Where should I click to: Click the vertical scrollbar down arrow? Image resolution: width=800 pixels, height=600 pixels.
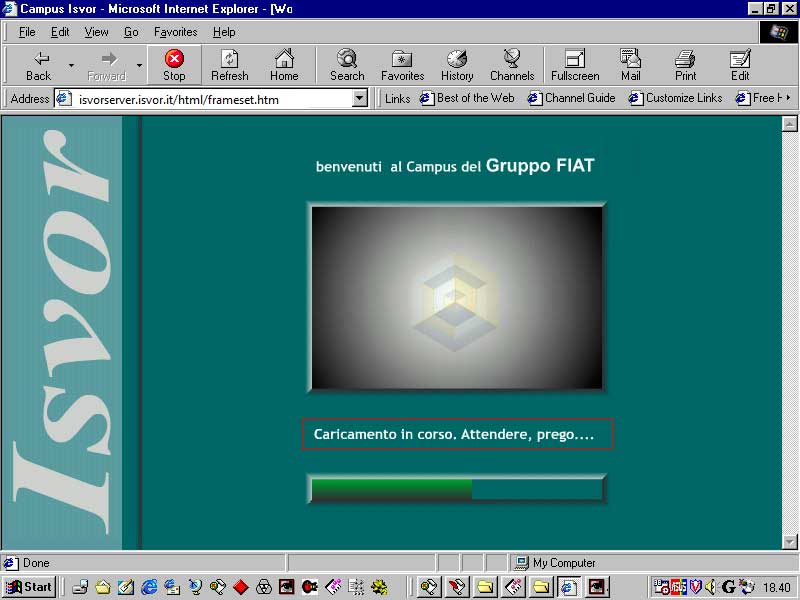(789, 542)
